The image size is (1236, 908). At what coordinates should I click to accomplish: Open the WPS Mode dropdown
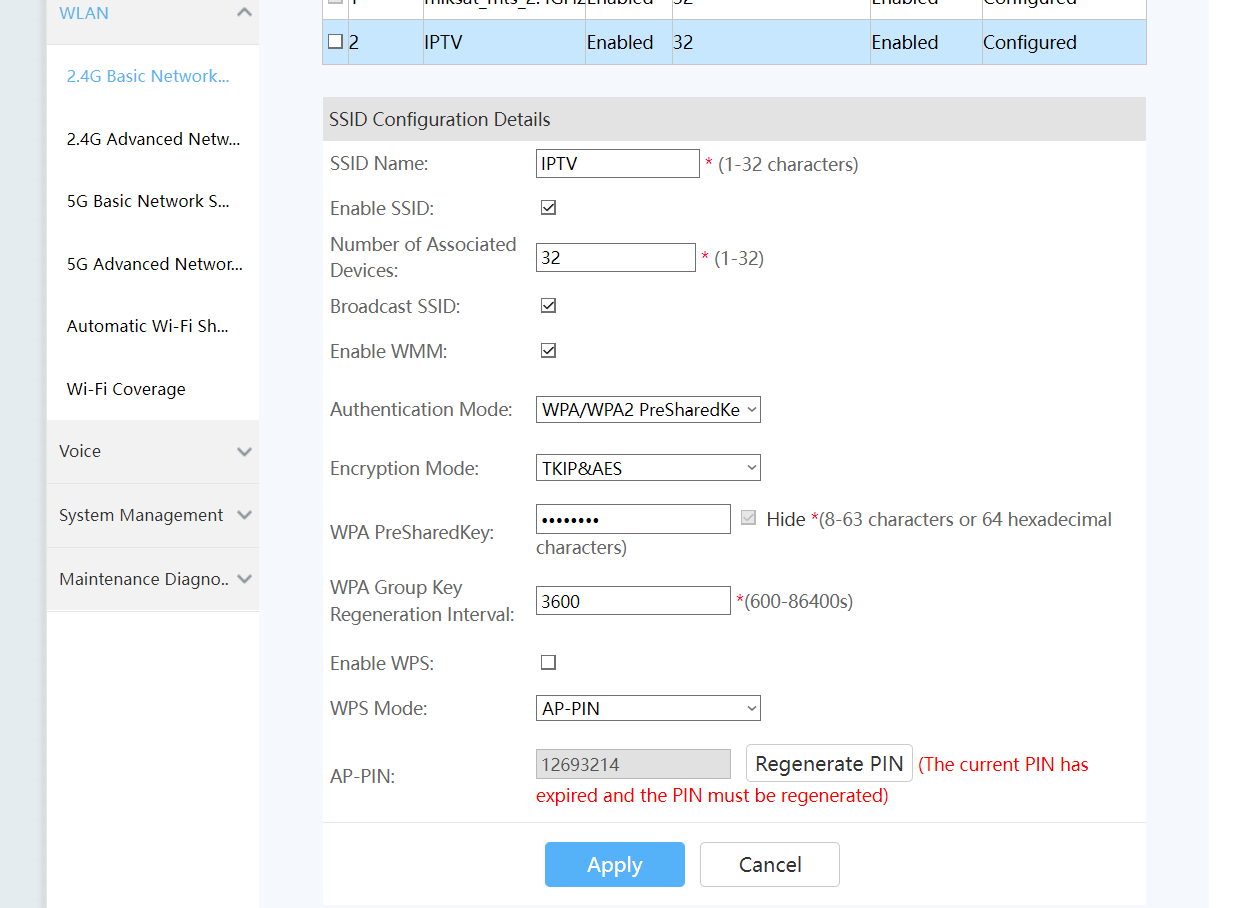point(648,708)
